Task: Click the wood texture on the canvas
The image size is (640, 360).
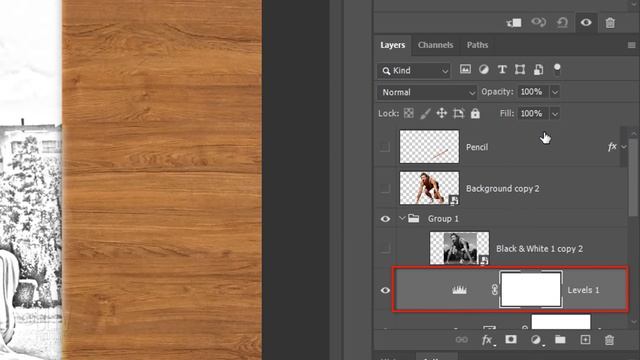Action: [162, 180]
